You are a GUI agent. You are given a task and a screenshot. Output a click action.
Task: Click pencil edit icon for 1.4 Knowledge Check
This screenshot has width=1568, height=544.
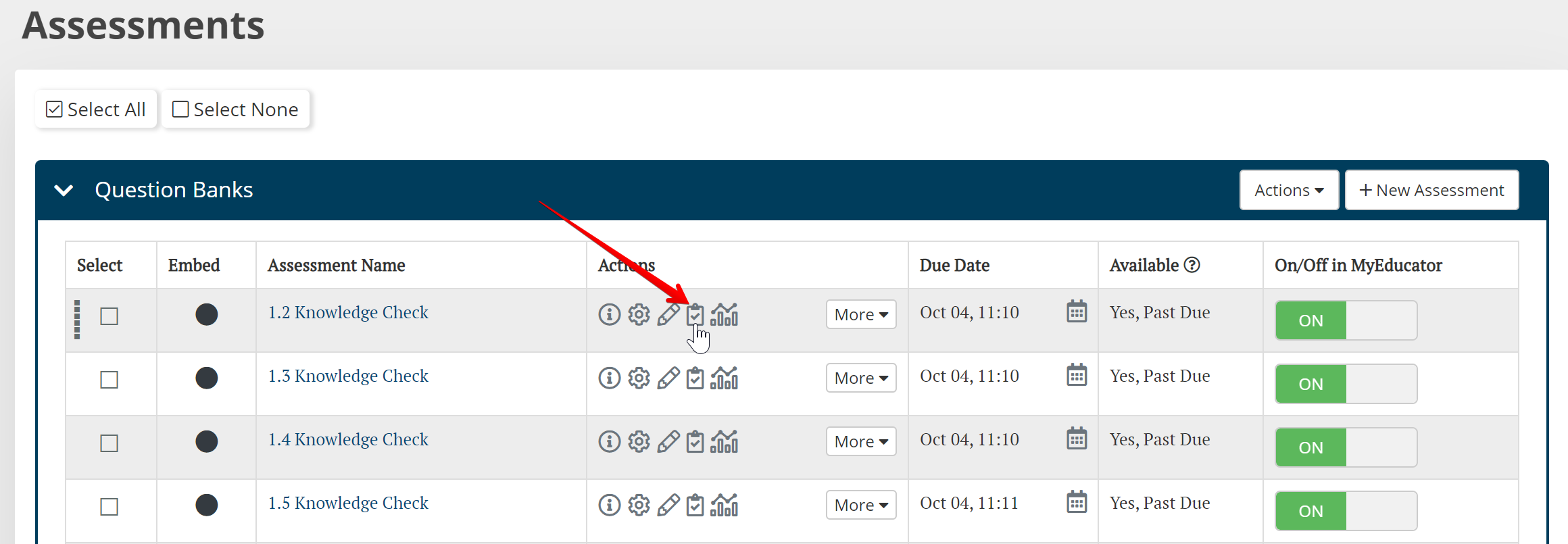(x=668, y=441)
